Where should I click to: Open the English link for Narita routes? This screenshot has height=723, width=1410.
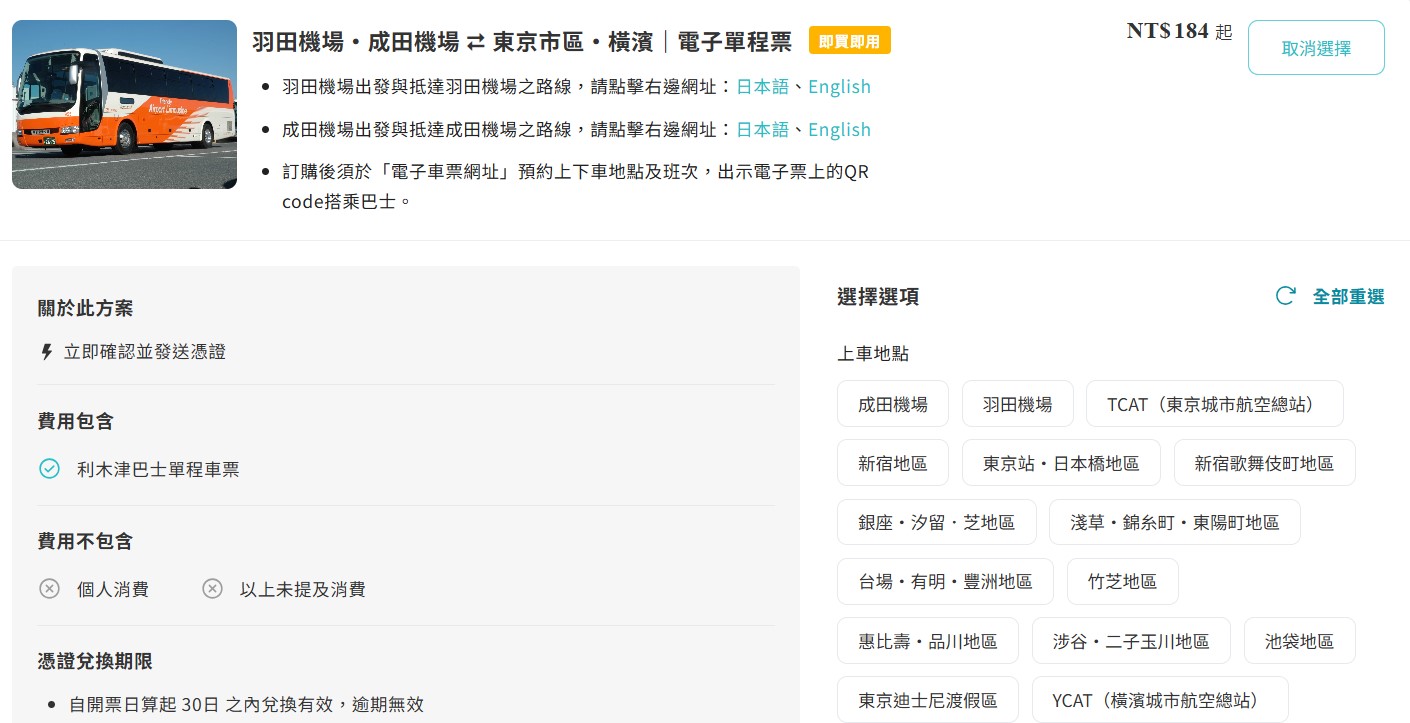[x=839, y=130]
